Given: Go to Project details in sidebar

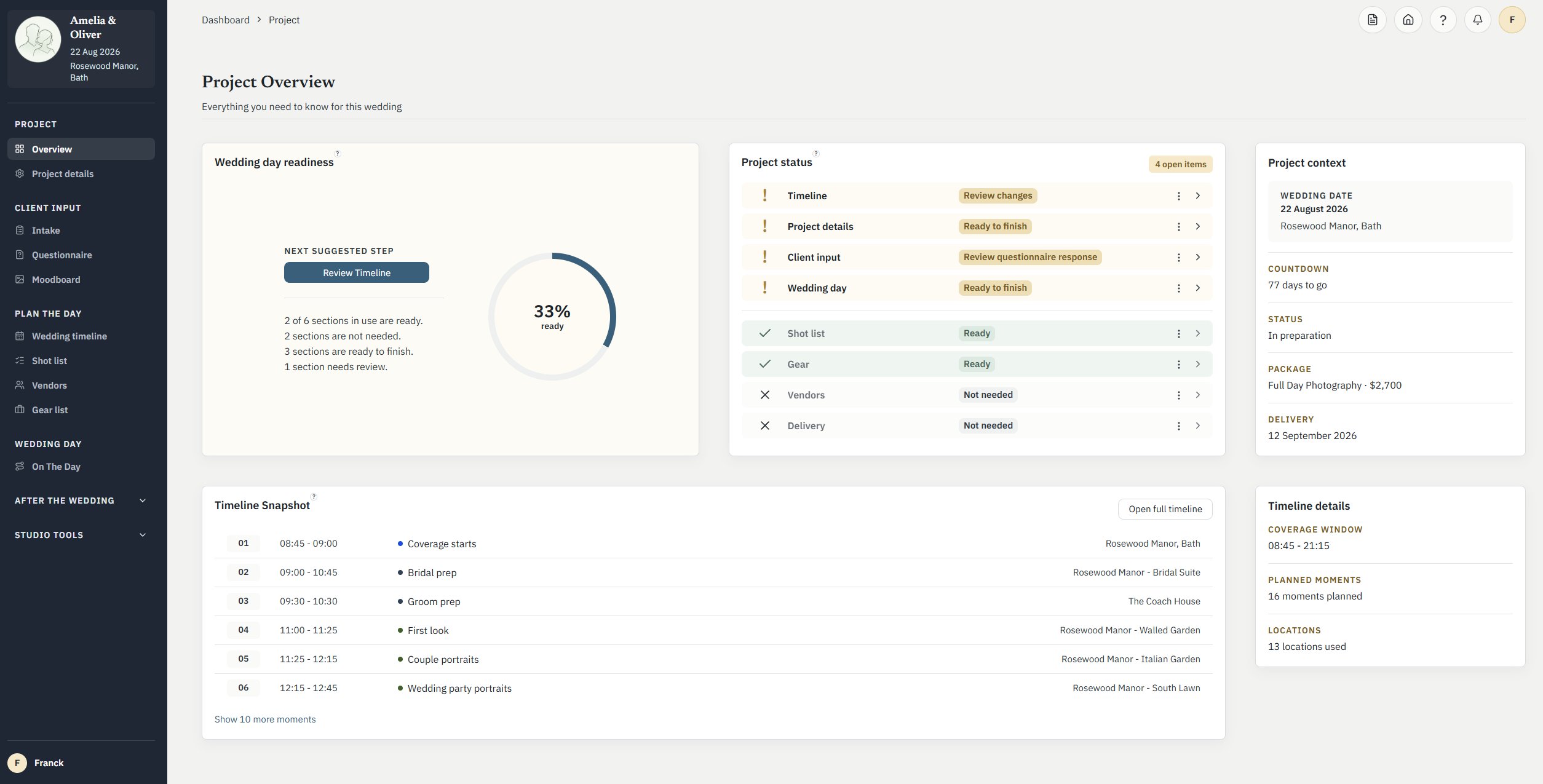Looking at the screenshot, I should [x=81, y=173].
